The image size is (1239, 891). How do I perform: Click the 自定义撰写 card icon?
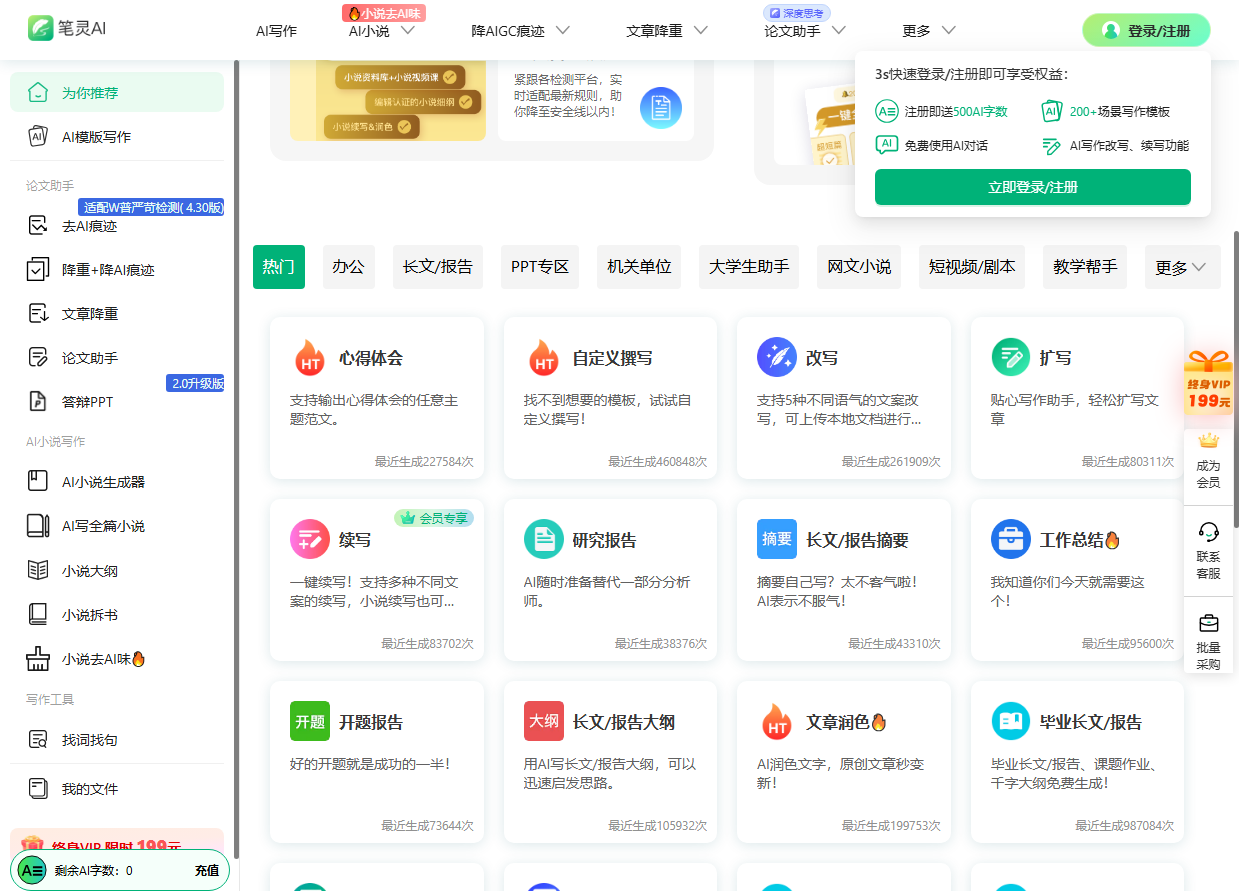pos(543,358)
